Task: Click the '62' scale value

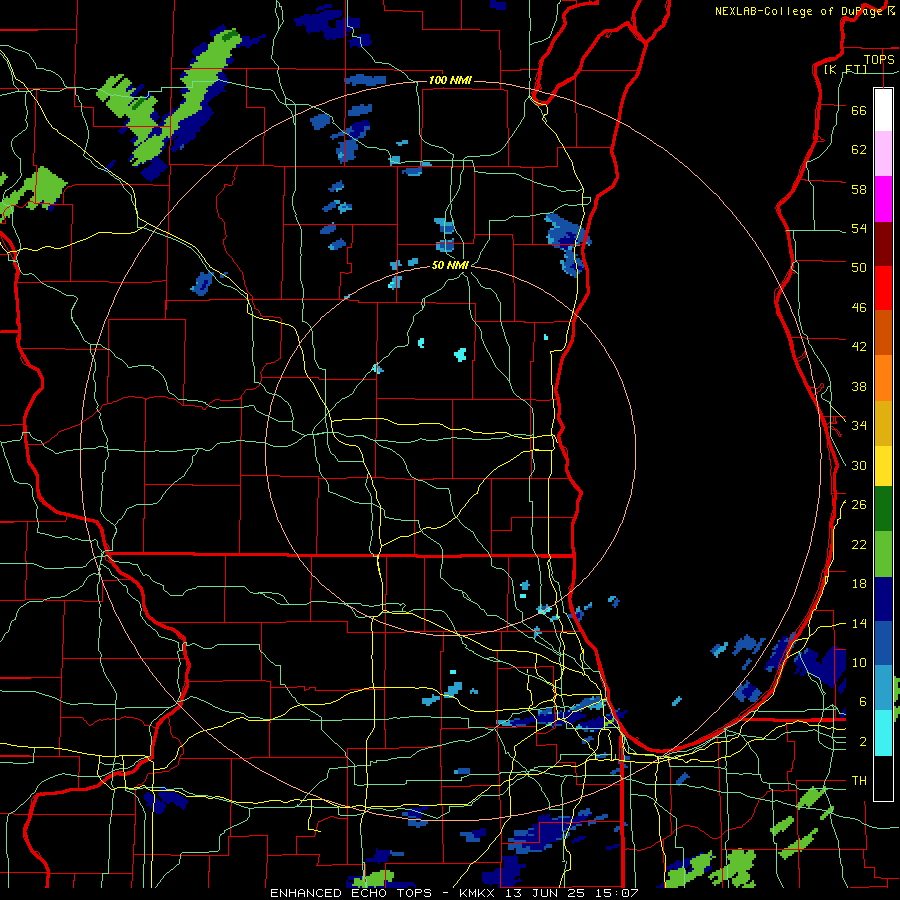Action: click(859, 149)
